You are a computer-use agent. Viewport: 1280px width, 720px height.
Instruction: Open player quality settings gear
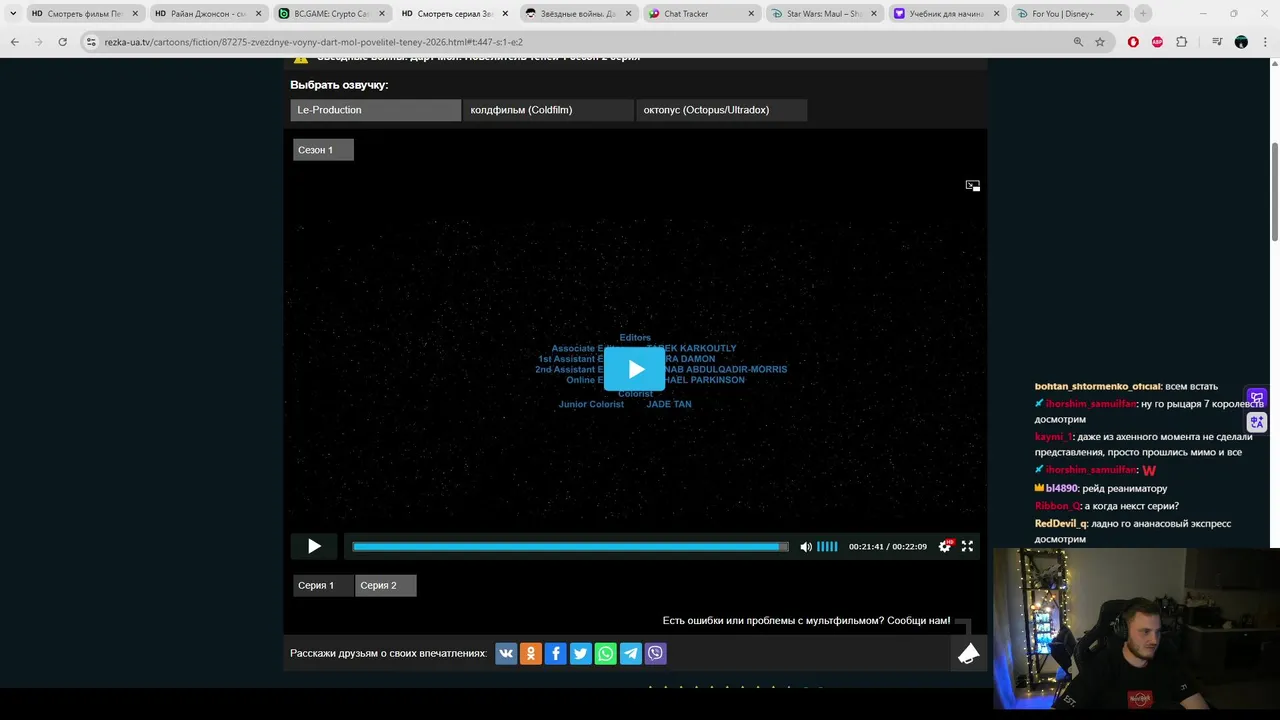(944, 546)
